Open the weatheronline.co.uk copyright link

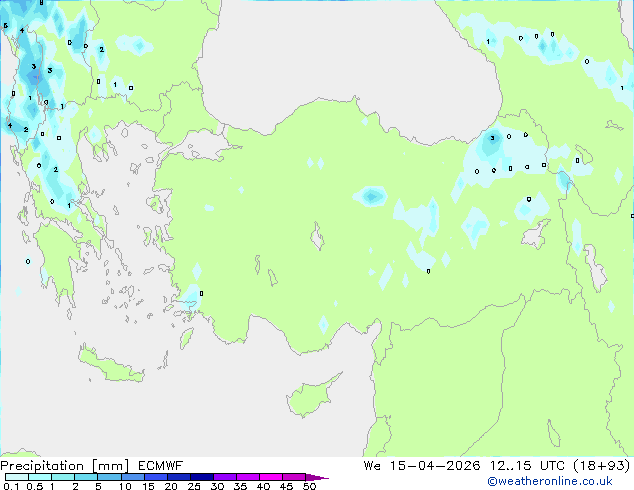pos(550,481)
